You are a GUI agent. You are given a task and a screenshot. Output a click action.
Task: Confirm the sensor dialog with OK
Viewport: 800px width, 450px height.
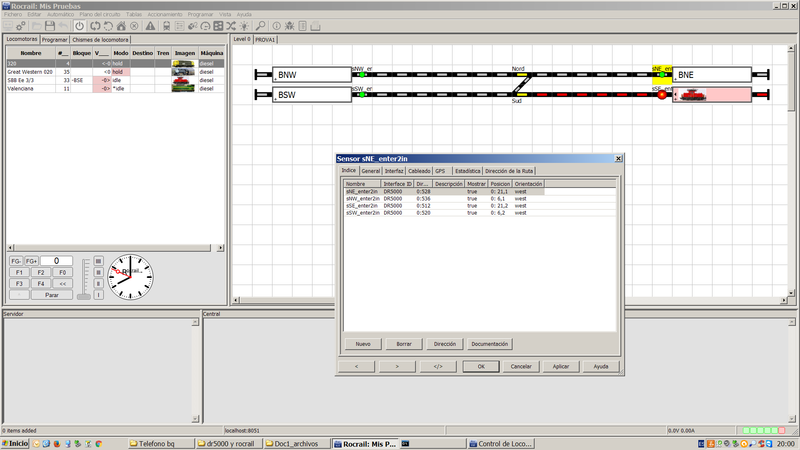coord(481,366)
